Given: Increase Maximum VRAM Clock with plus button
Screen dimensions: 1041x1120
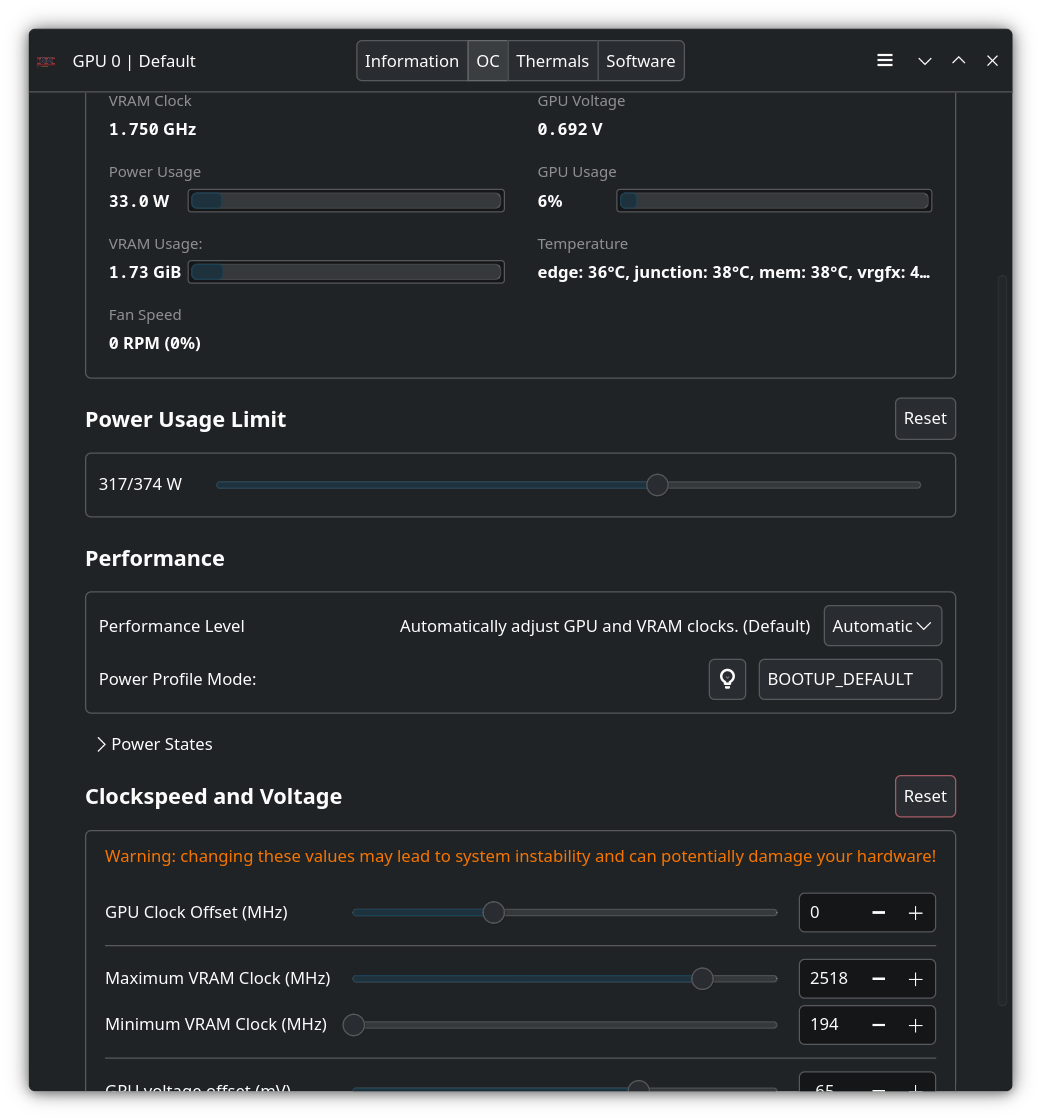Looking at the screenshot, I should pos(915,978).
